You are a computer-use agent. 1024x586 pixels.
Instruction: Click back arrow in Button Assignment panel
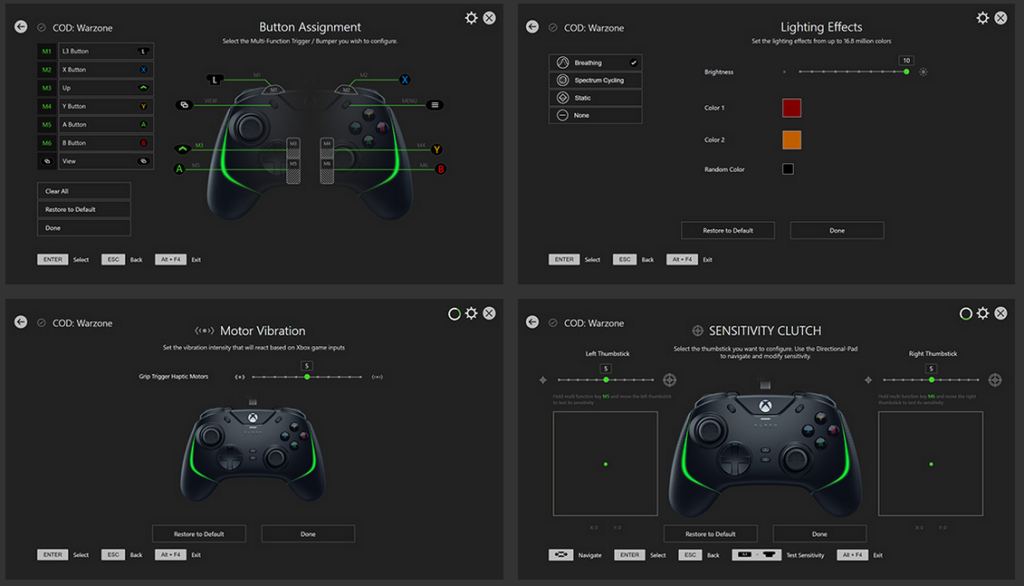(x=21, y=27)
